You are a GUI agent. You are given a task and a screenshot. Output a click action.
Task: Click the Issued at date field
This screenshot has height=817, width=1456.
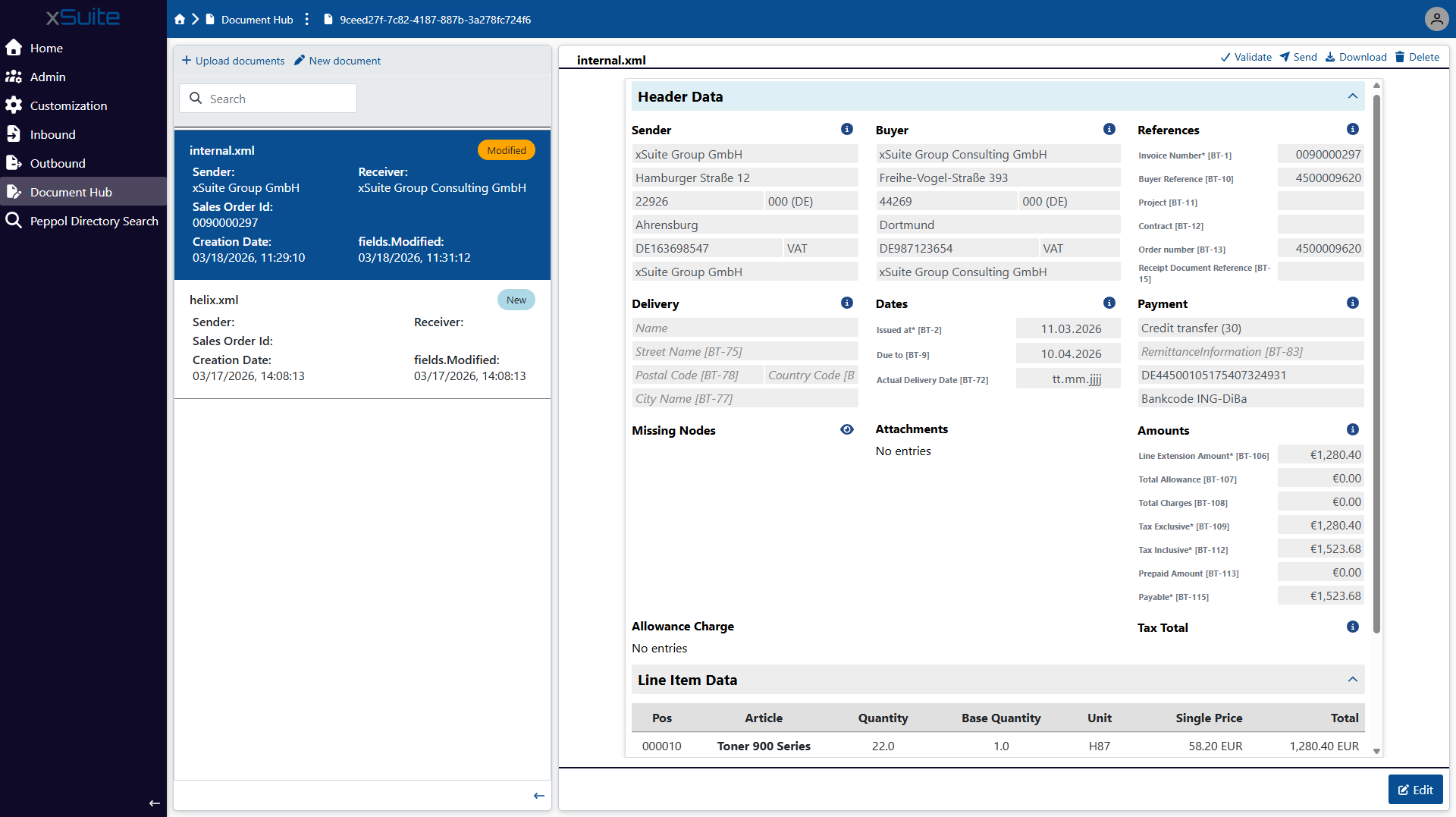coord(1068,329)
